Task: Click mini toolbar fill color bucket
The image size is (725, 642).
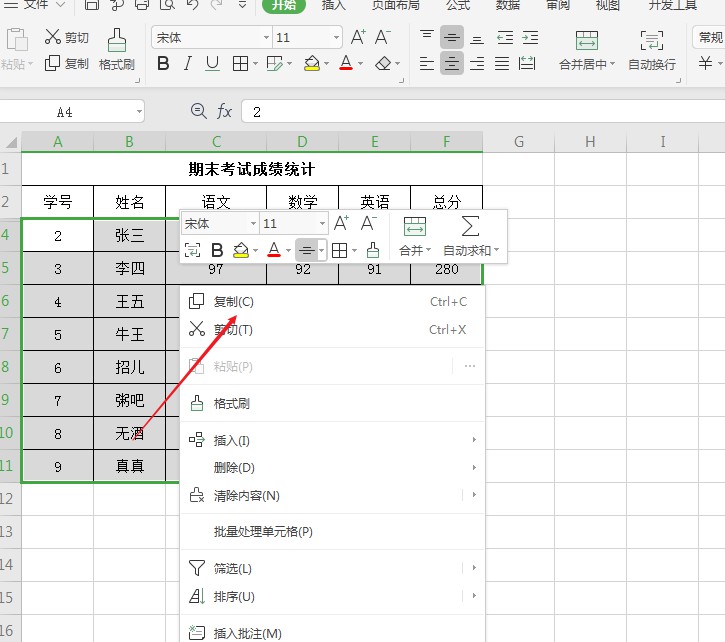Action: (x=241, y=250)
